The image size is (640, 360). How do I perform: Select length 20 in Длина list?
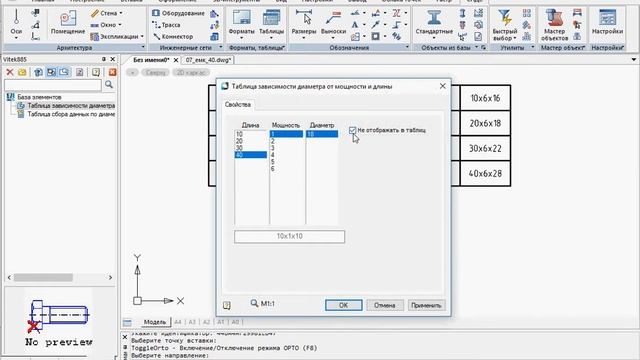pyautogui.click(x=251, y=141)
